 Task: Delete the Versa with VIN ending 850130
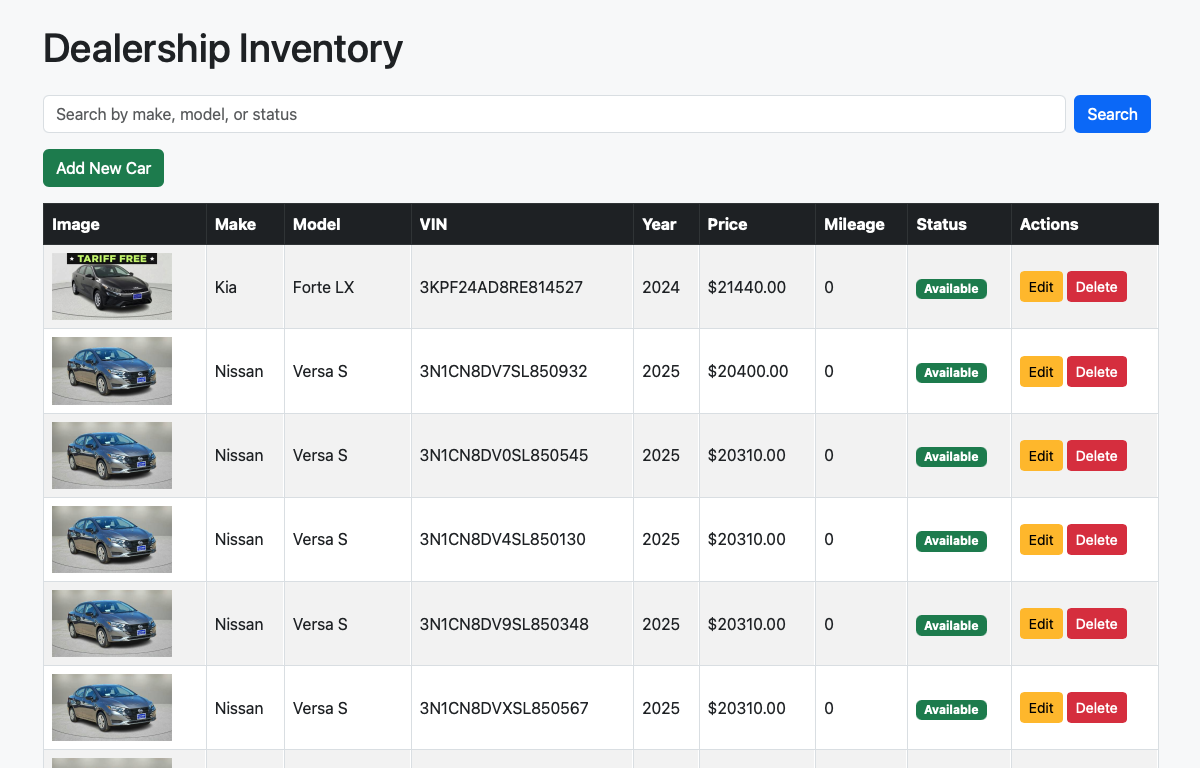(x=1096, y=540)
